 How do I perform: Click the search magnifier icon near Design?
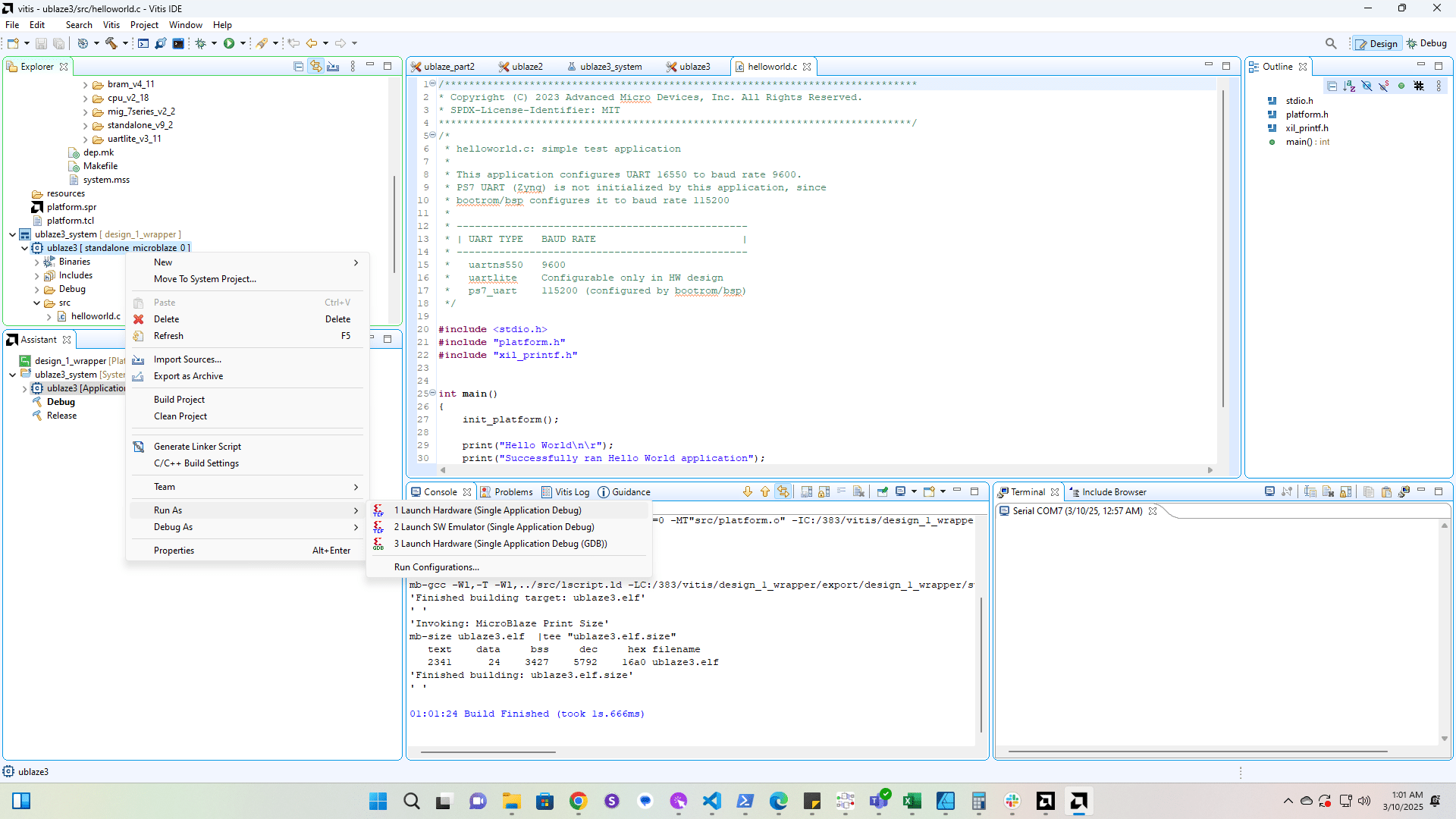tap(1331, 43)
